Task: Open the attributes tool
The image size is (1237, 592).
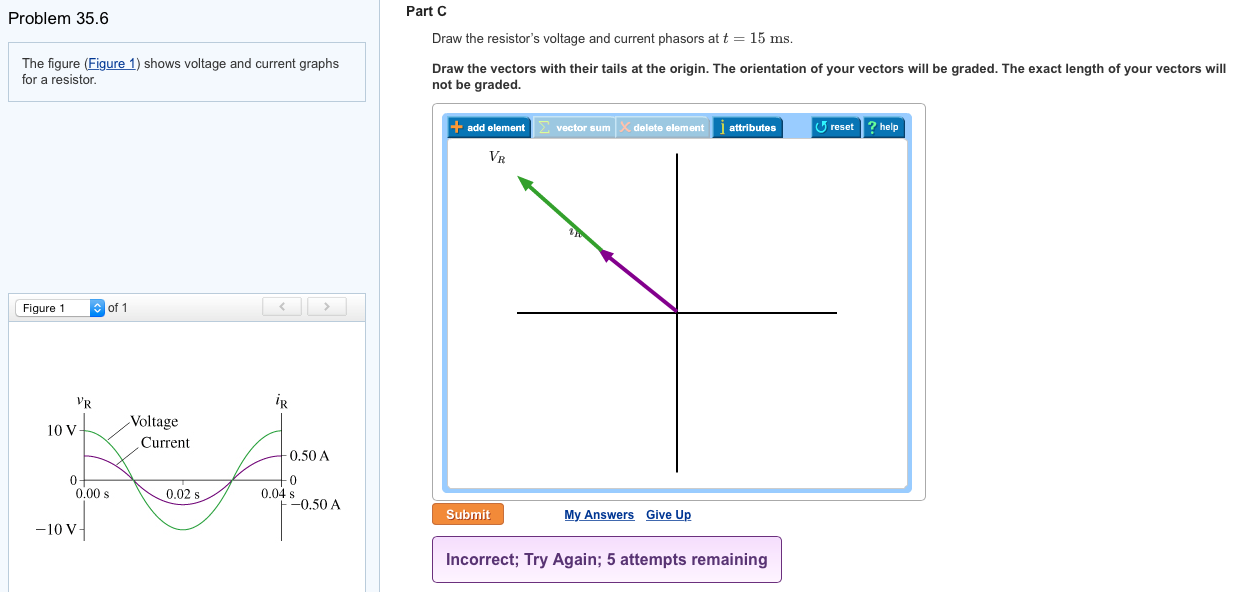Action: (x=748, y=127)
